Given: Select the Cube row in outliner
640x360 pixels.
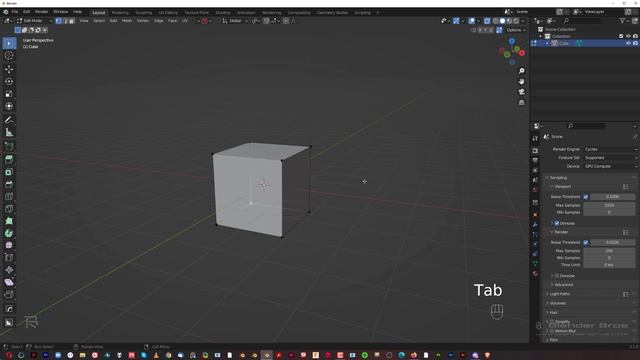Looking at the screenshot, I should (584, 43).
